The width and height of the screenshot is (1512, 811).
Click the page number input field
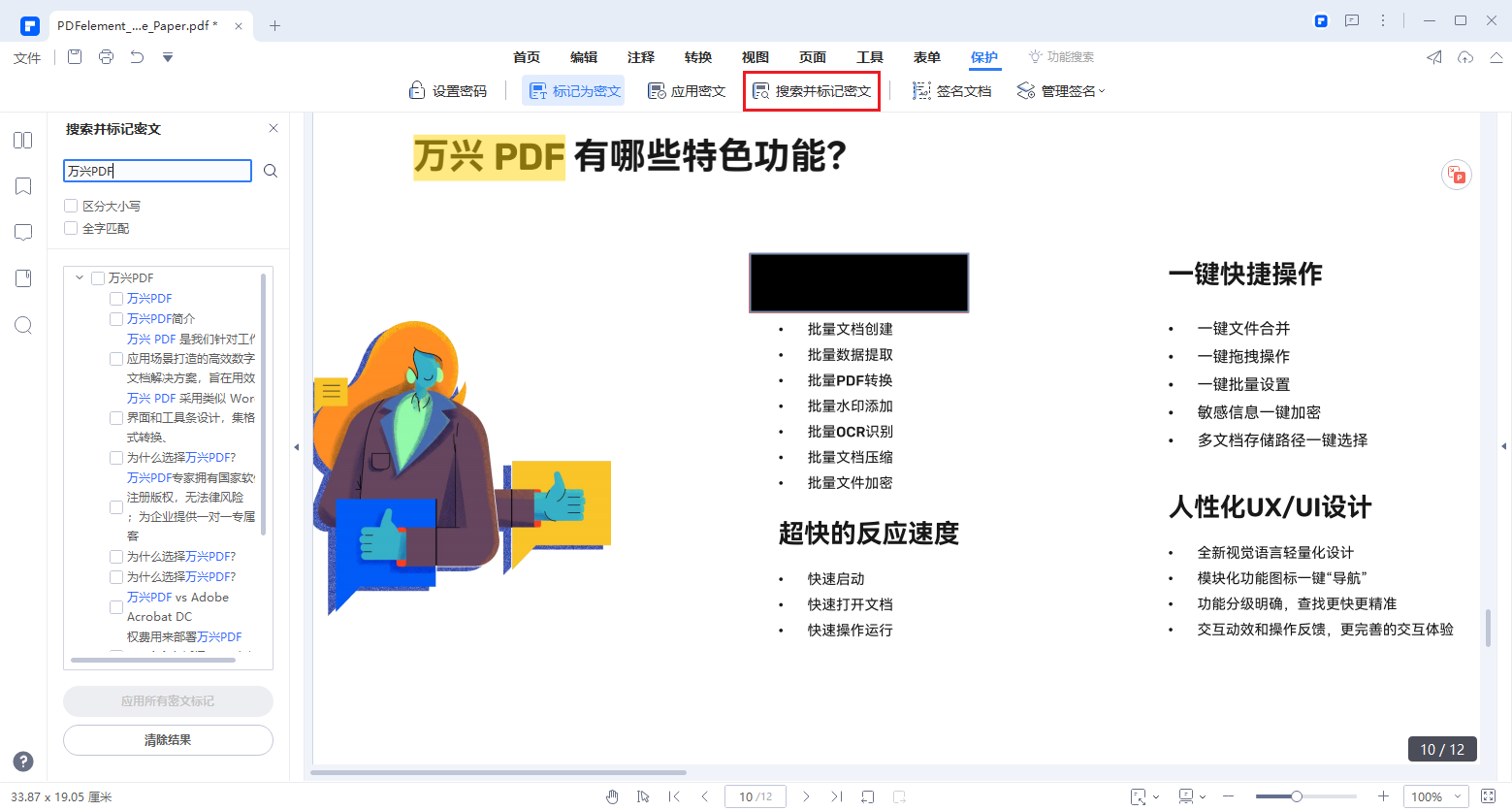[755, 795]
